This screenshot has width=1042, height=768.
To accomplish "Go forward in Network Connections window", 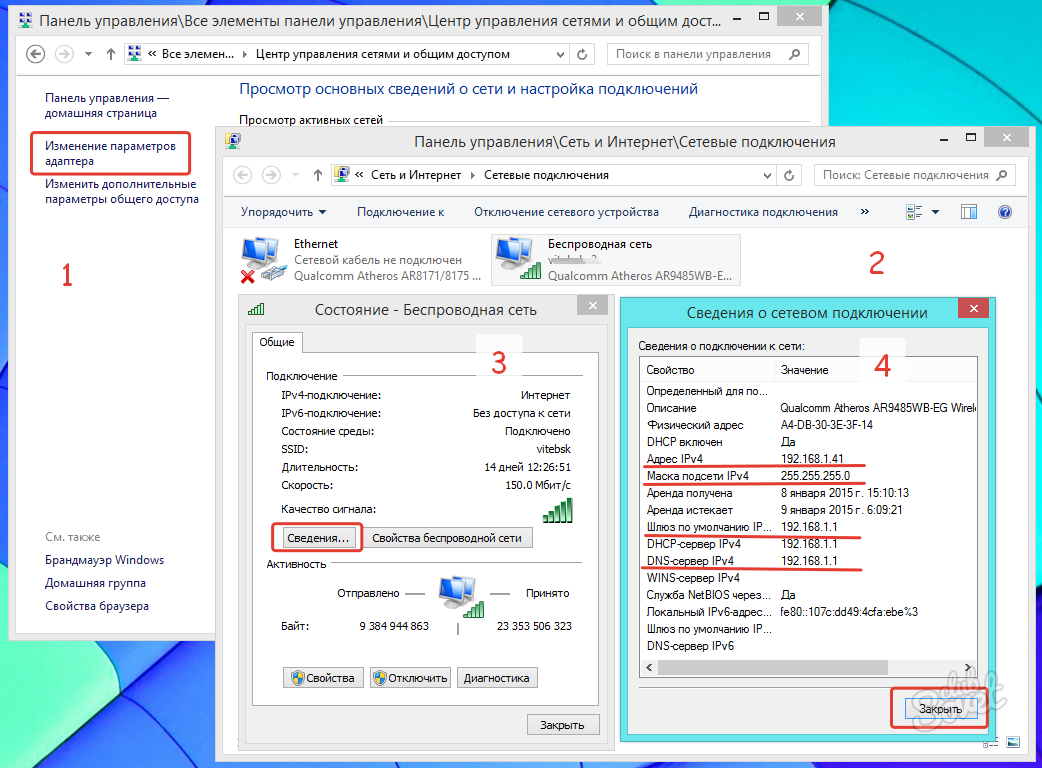I will (271, 175).
